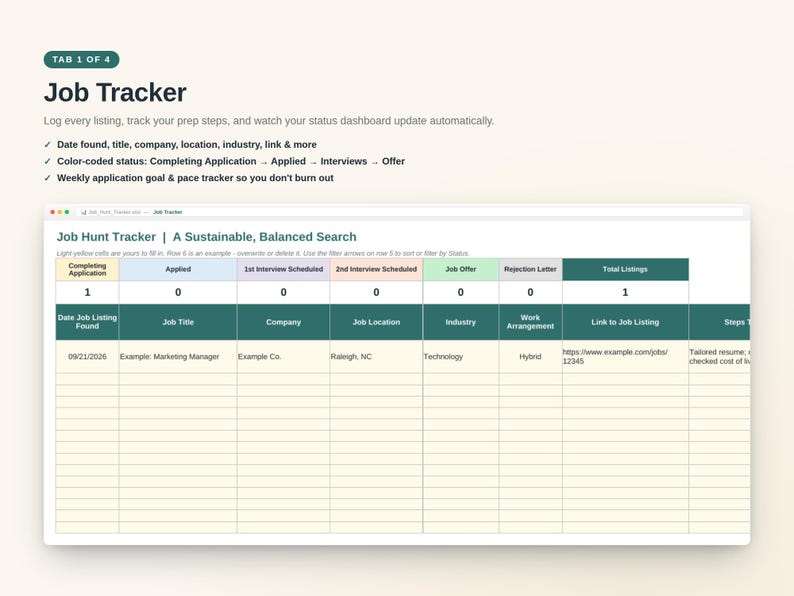Click the 'Job Tracker' tab name in title bar

168,212
